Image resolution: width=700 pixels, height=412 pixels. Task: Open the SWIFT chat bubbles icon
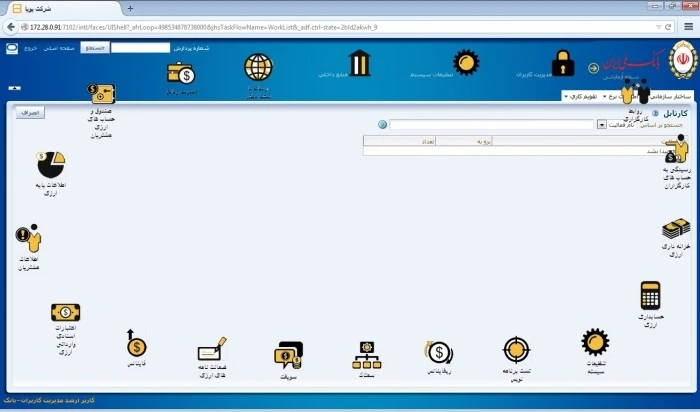[x=288, y=355]
